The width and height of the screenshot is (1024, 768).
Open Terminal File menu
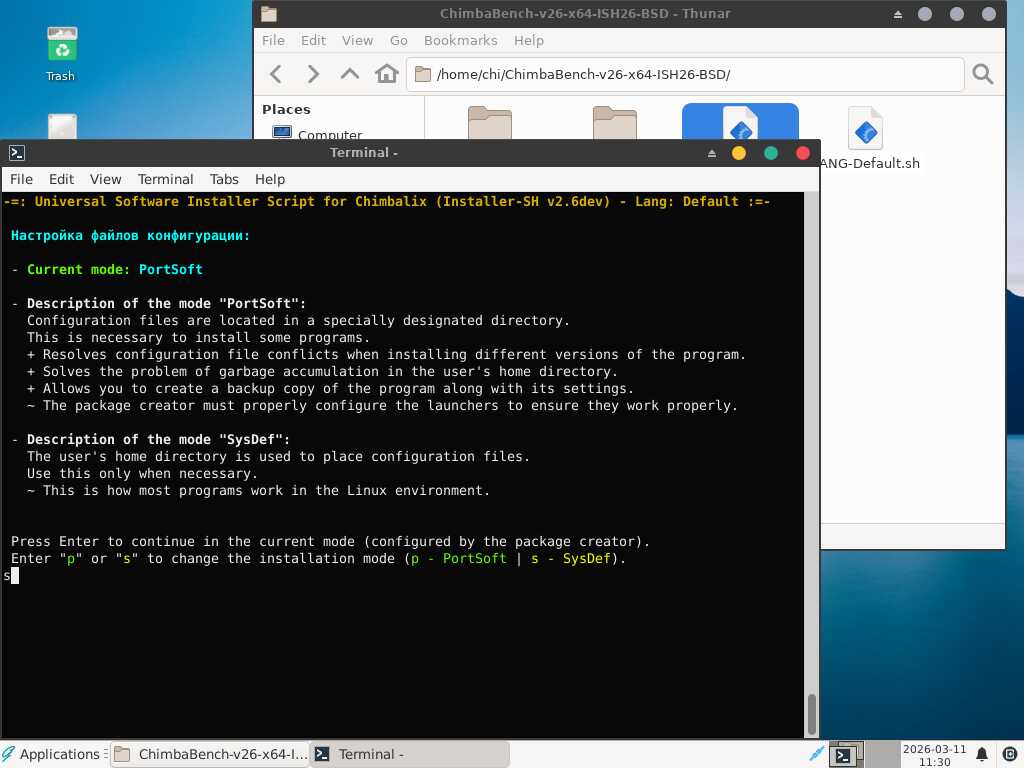[21, 179]
